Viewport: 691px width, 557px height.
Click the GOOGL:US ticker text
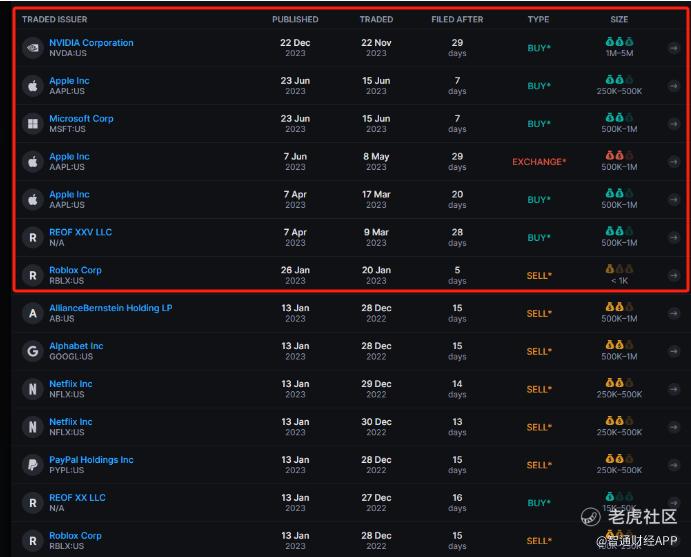(71, 356)
